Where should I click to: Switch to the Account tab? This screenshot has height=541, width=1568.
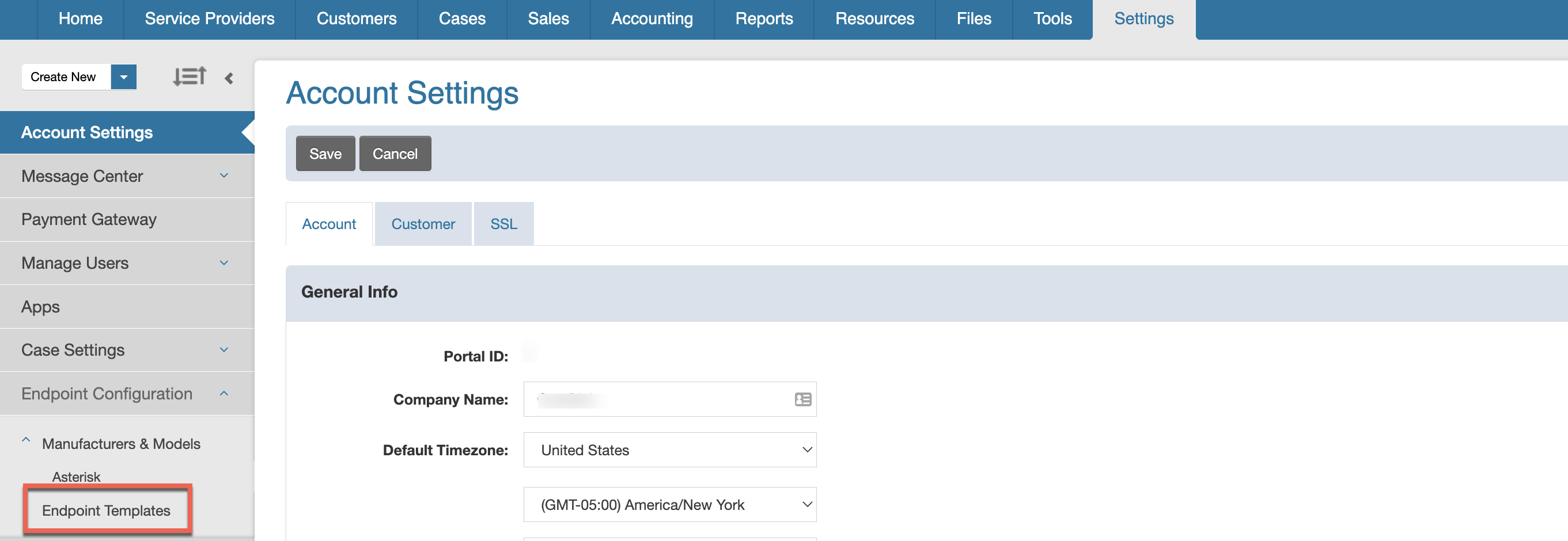[329, 224]
